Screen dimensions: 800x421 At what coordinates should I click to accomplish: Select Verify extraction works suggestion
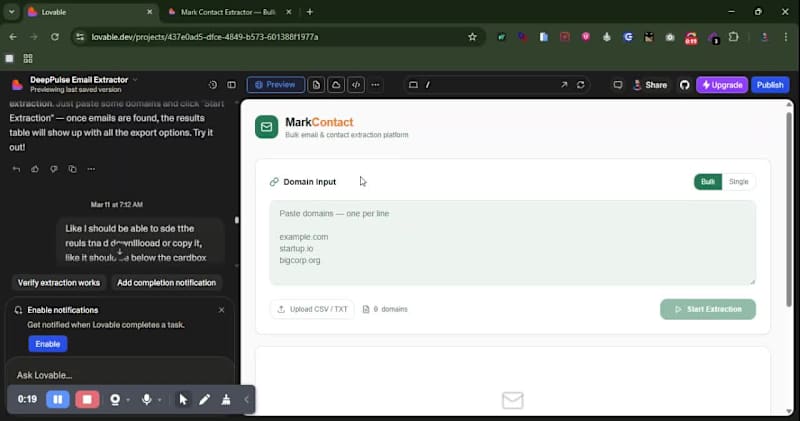click(59, 283)
